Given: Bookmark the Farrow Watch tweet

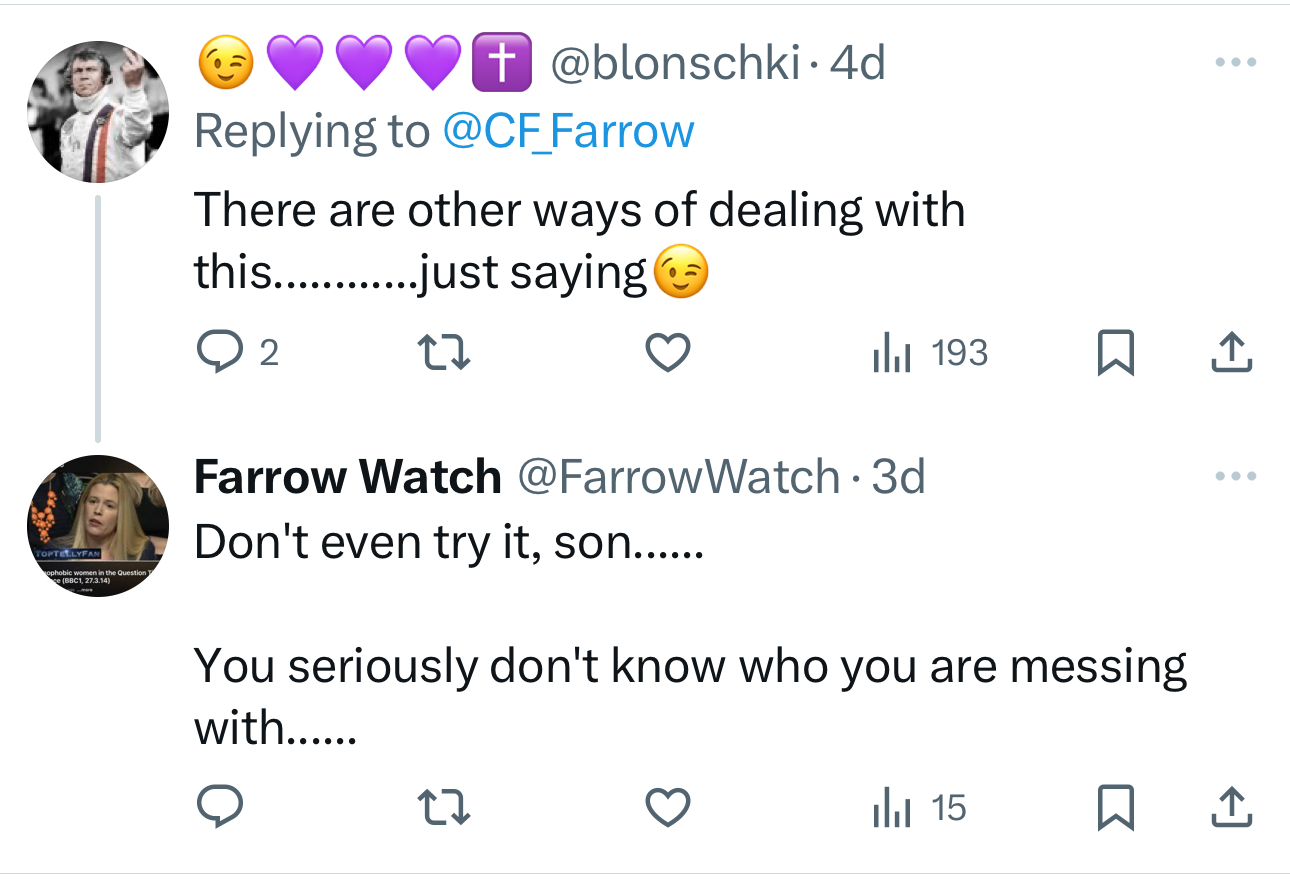Looking at the screenshot, I should [x=1116, y=808].
